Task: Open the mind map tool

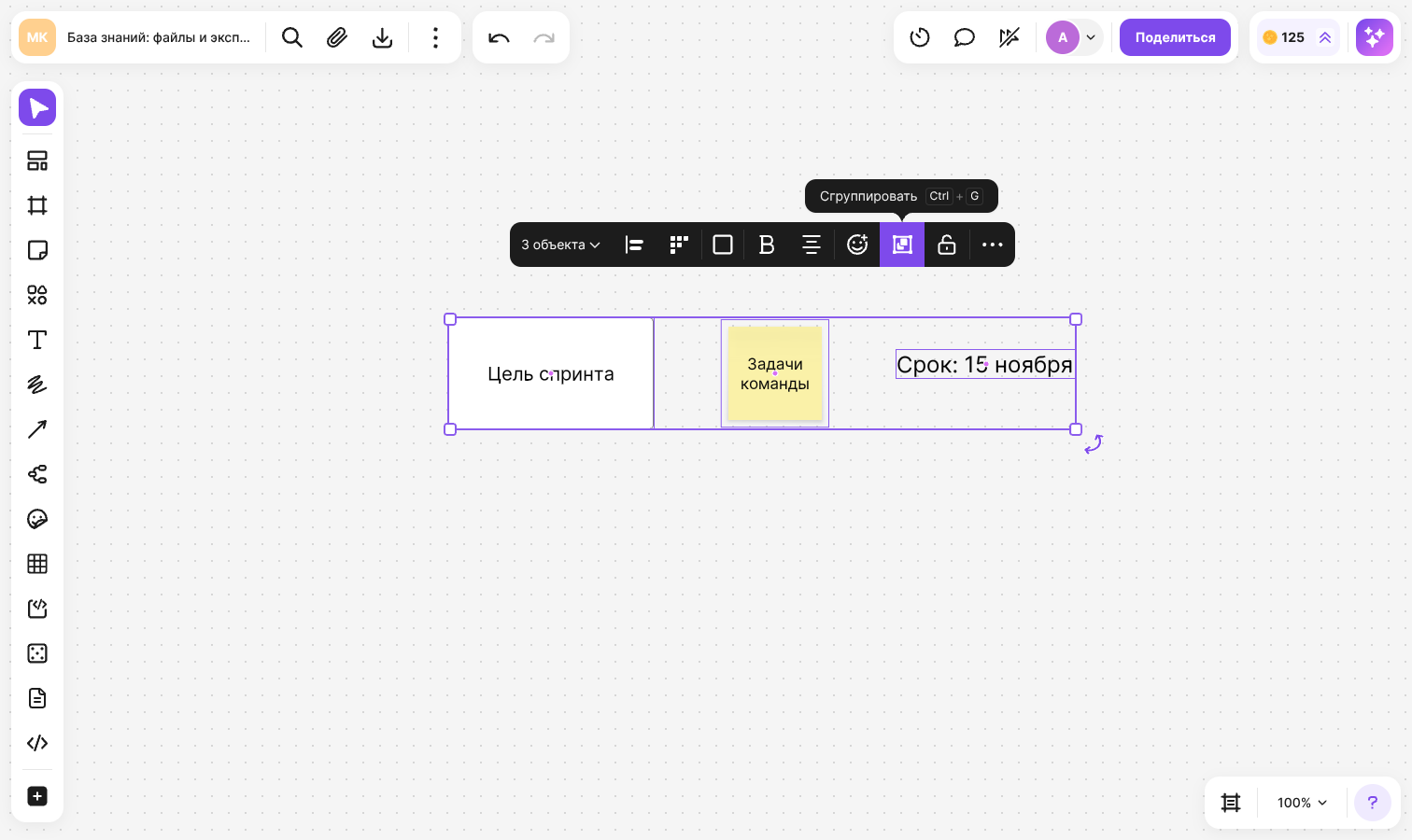Action: click(x=37, y=474)
